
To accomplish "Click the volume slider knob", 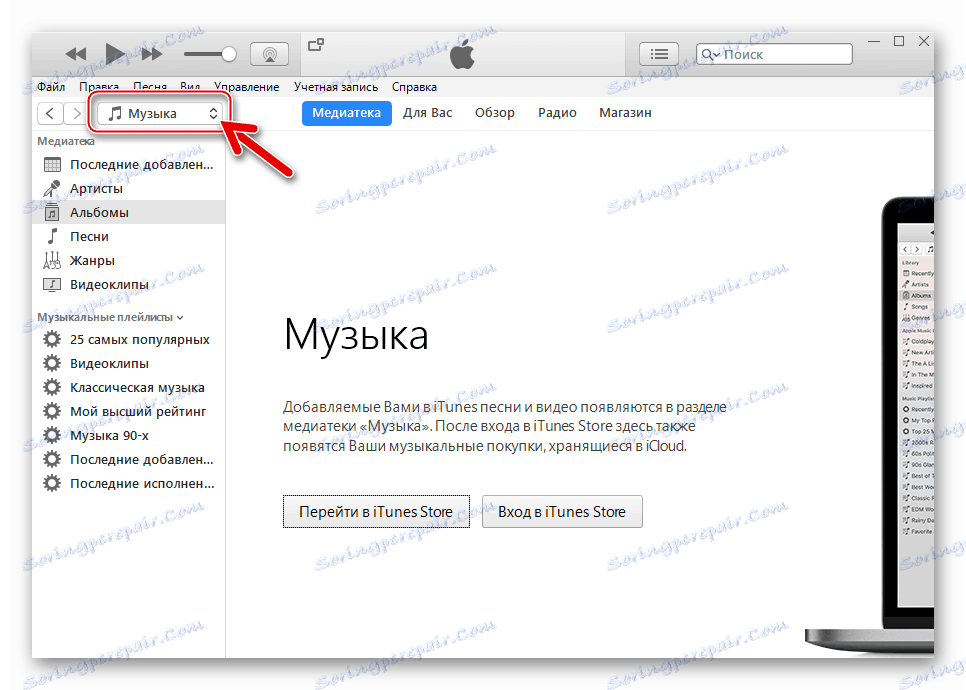I will point(229,54).
